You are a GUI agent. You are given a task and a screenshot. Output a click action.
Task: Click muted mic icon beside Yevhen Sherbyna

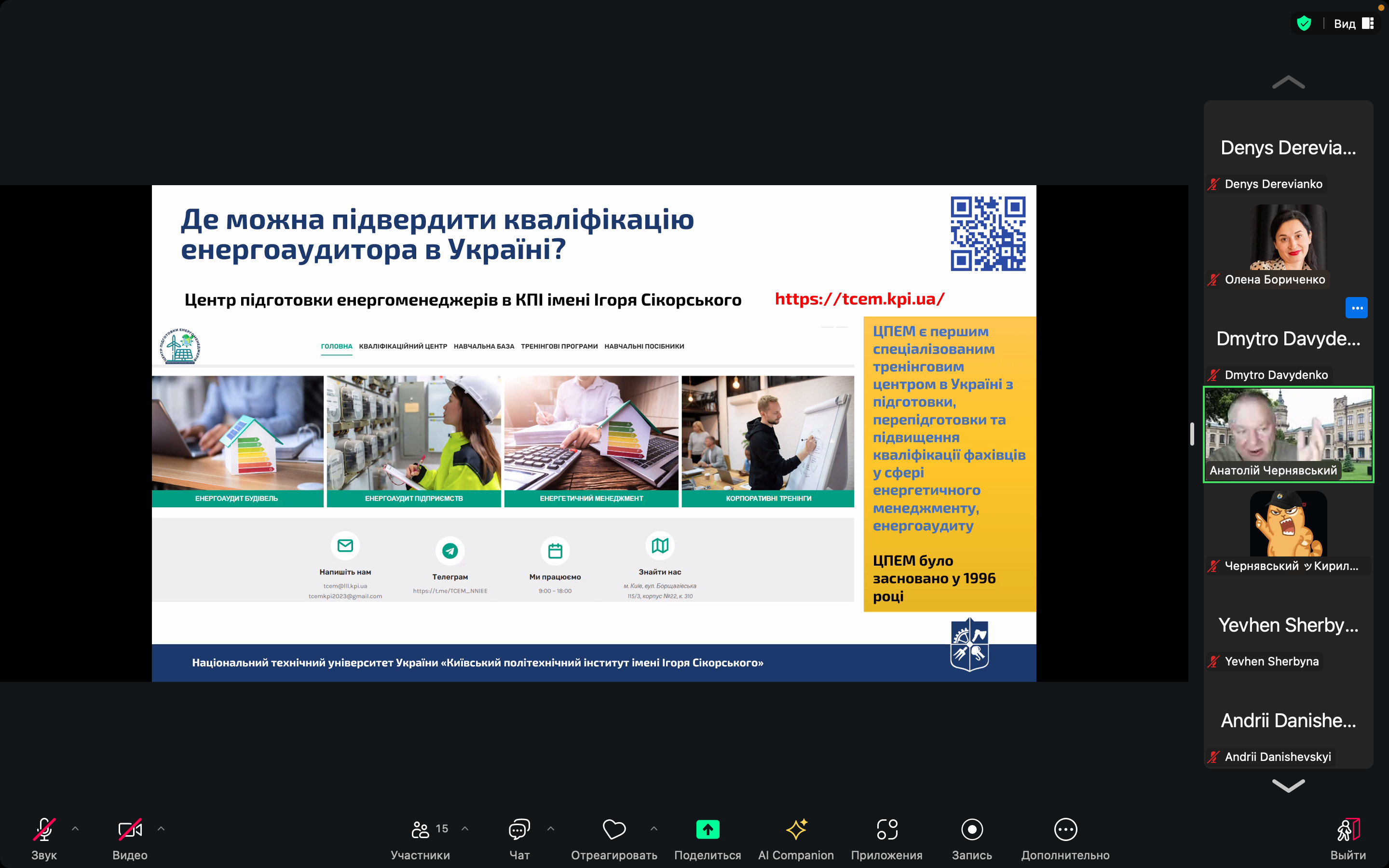point(1213,661)
